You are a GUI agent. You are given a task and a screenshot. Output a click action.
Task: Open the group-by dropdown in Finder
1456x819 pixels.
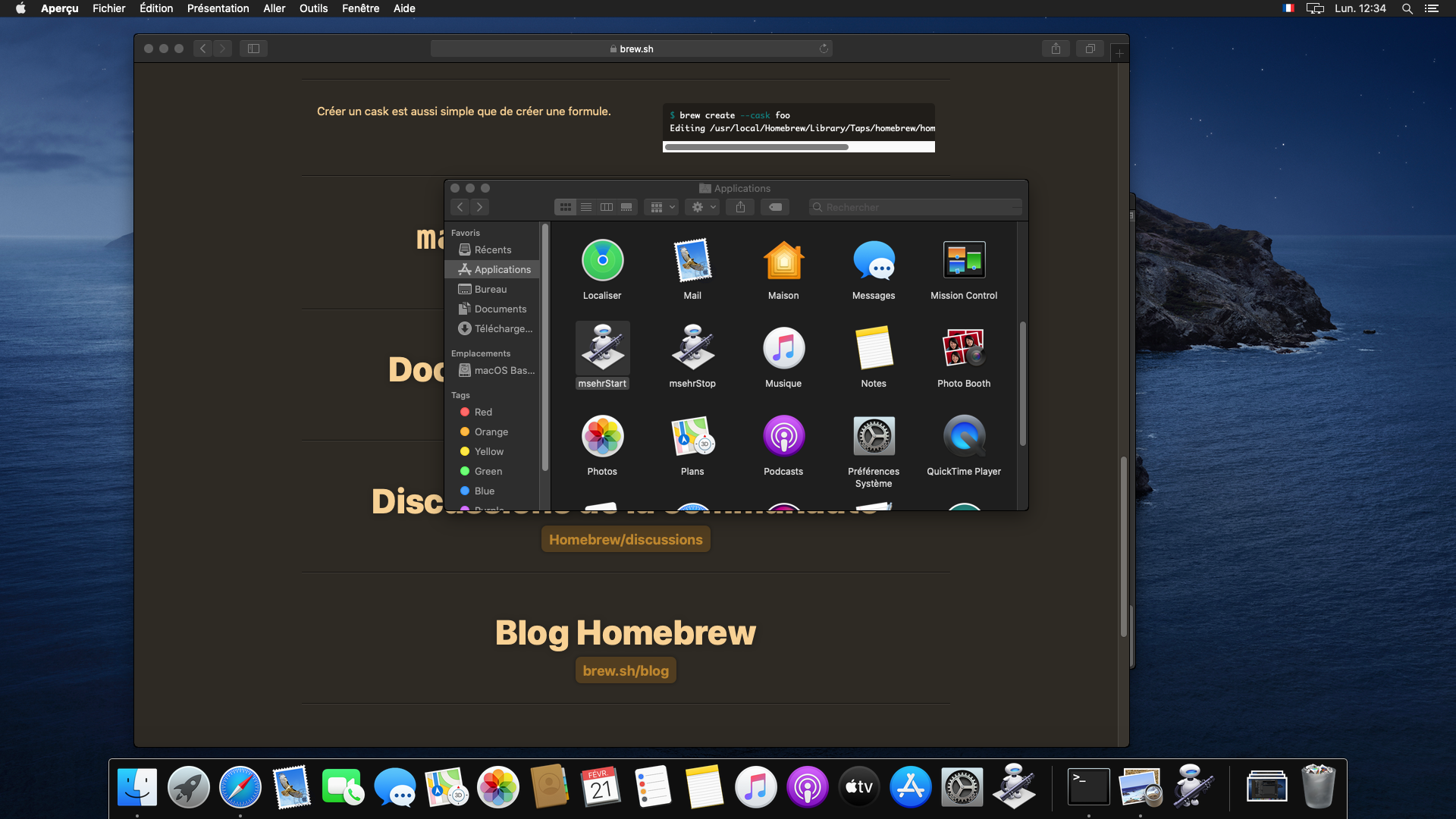[x=661, y=207]
